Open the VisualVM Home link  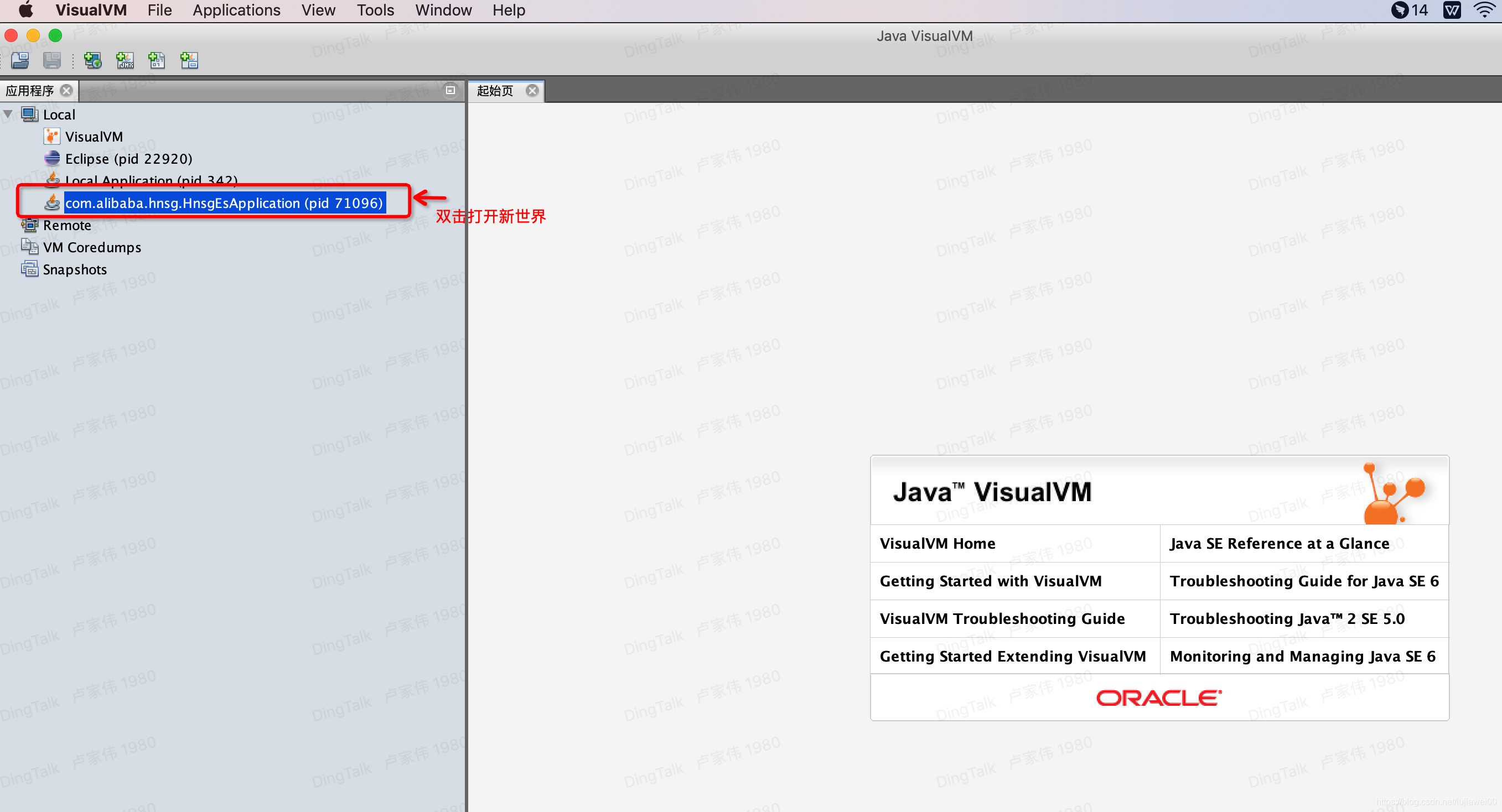(x=937, y=543)
